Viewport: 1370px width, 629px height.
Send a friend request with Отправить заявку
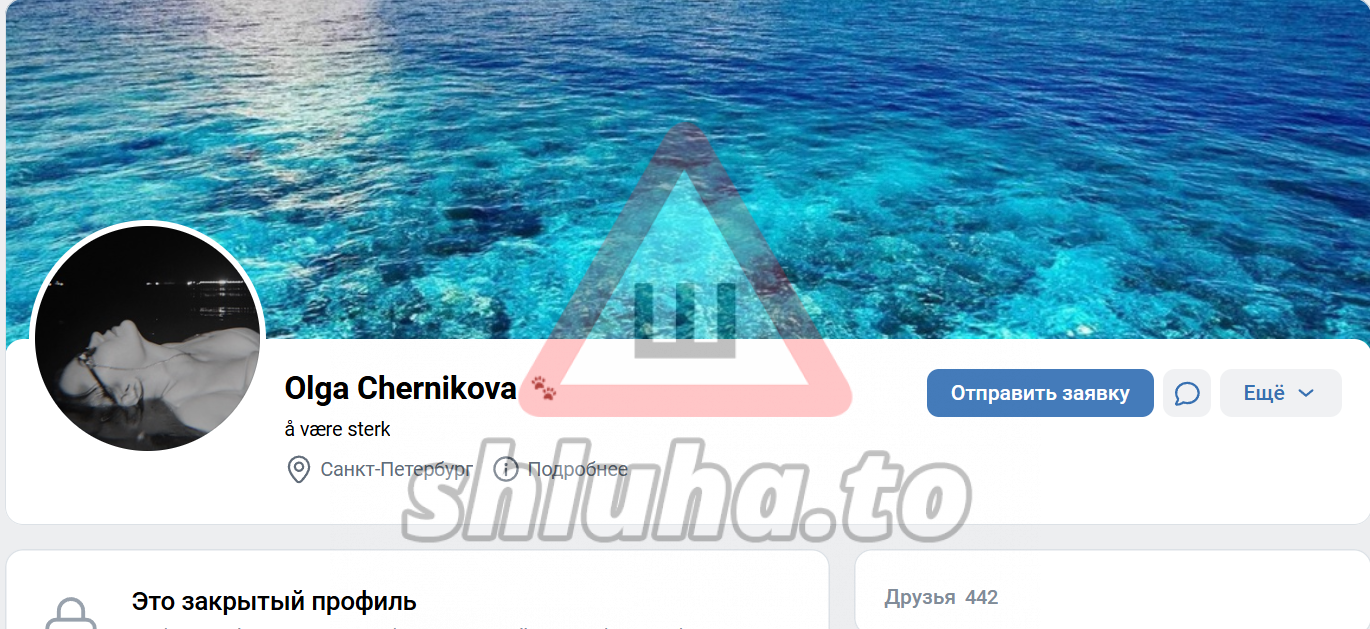tap(1040, 393)
